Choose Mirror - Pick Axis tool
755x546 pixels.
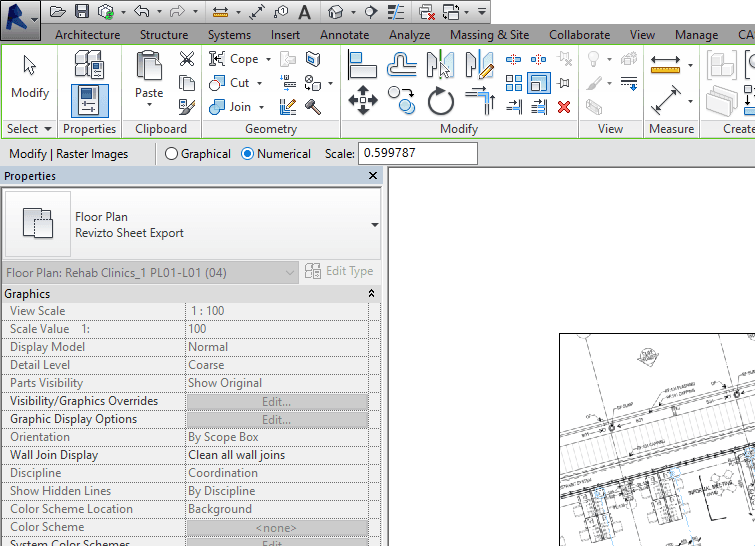440,65
